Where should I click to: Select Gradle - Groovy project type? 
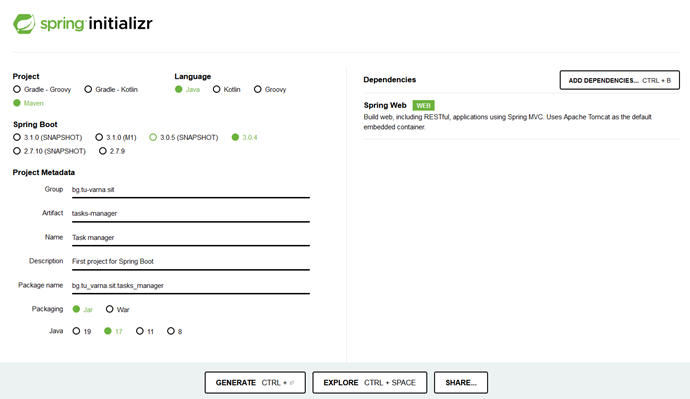[x=42, y=89]
